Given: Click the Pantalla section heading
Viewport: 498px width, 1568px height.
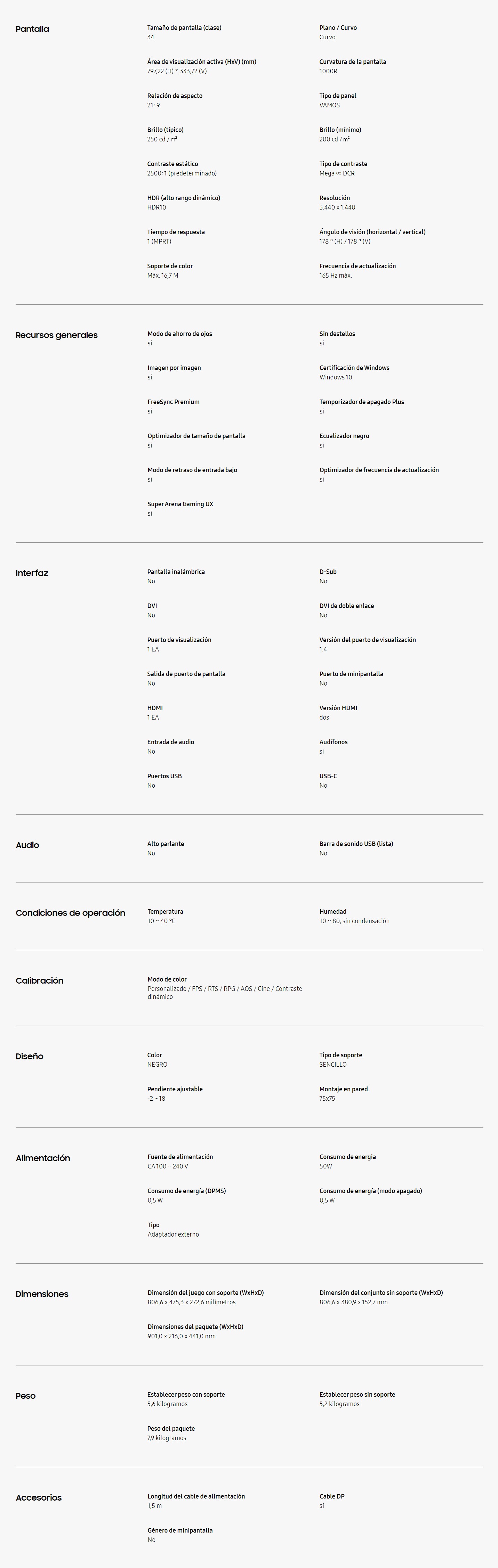Looking at the screenshot, I should click(32, 29).
